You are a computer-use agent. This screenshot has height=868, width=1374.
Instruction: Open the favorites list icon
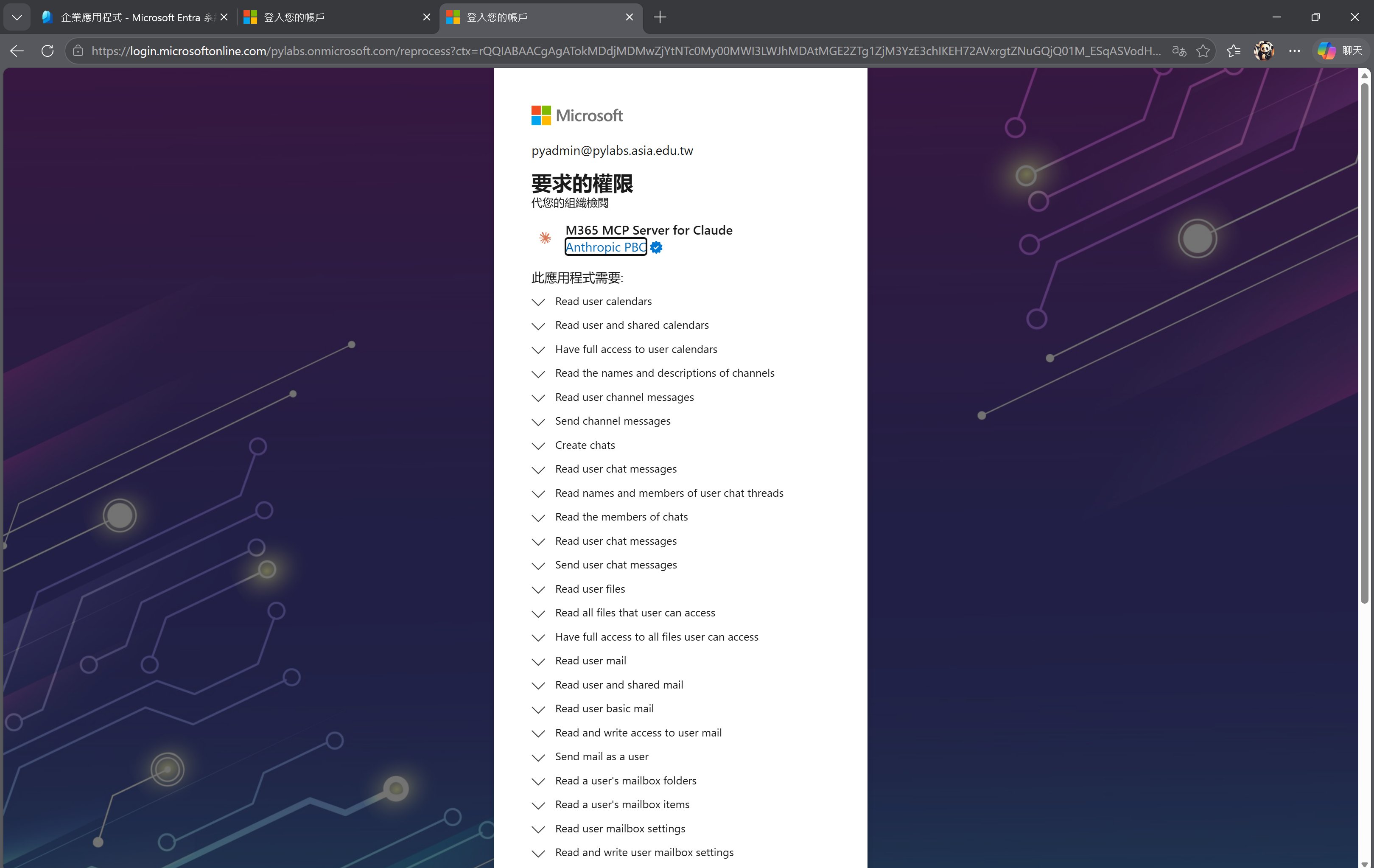1234,51
